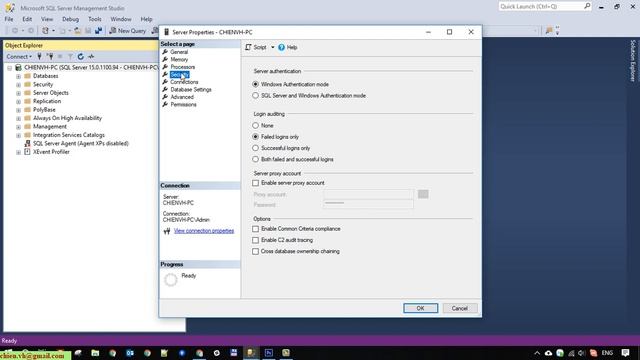Click the Proxy account input field
640x360 pixels.
pos(368,194)
